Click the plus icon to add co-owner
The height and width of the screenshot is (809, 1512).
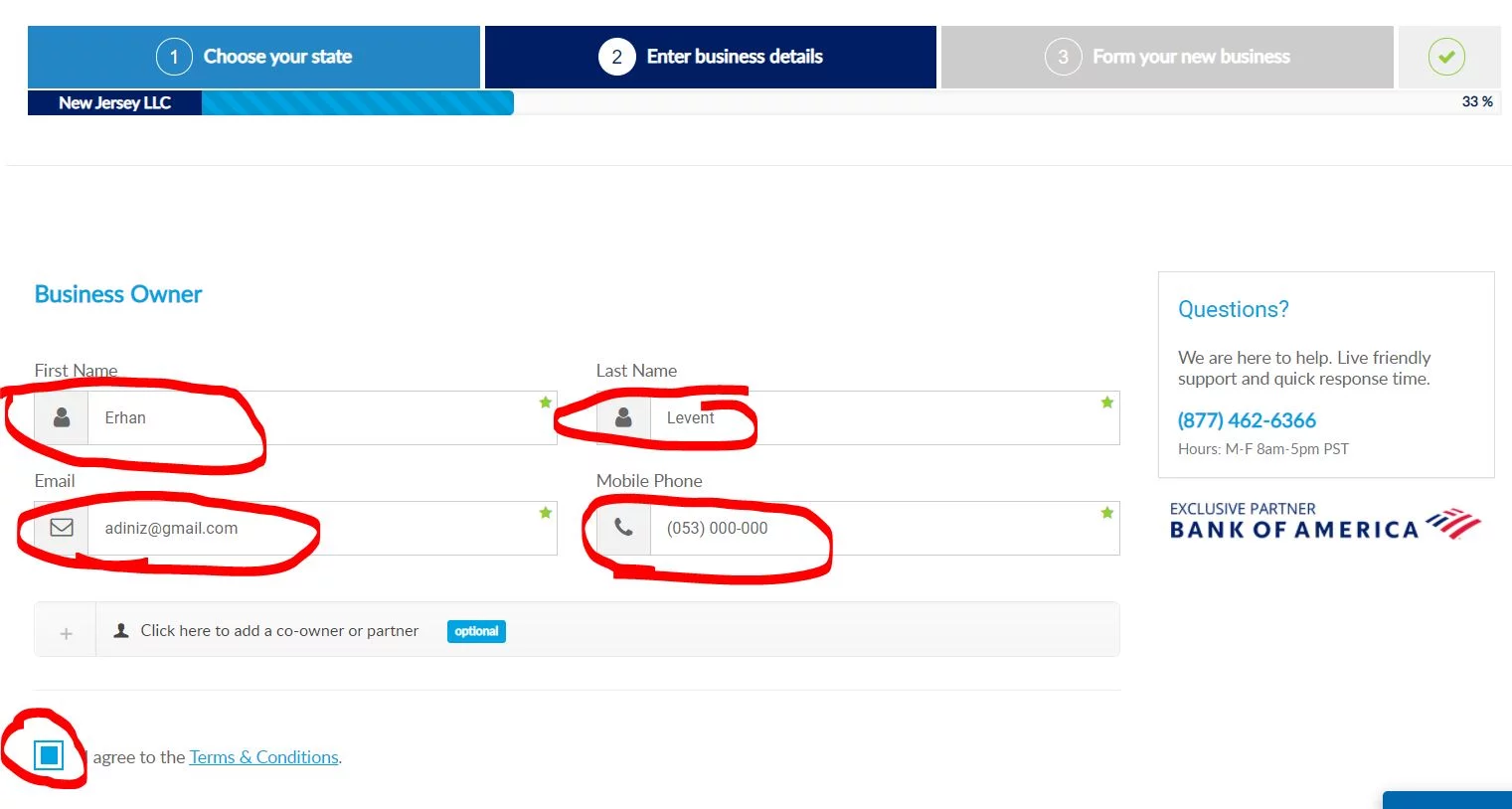coord(66,633)
